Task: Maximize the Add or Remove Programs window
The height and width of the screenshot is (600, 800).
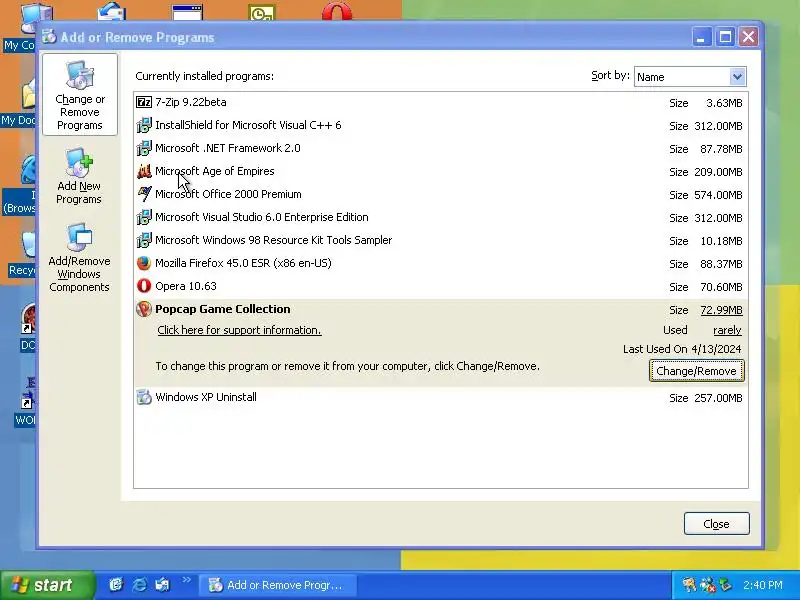Action: point(725,37)
